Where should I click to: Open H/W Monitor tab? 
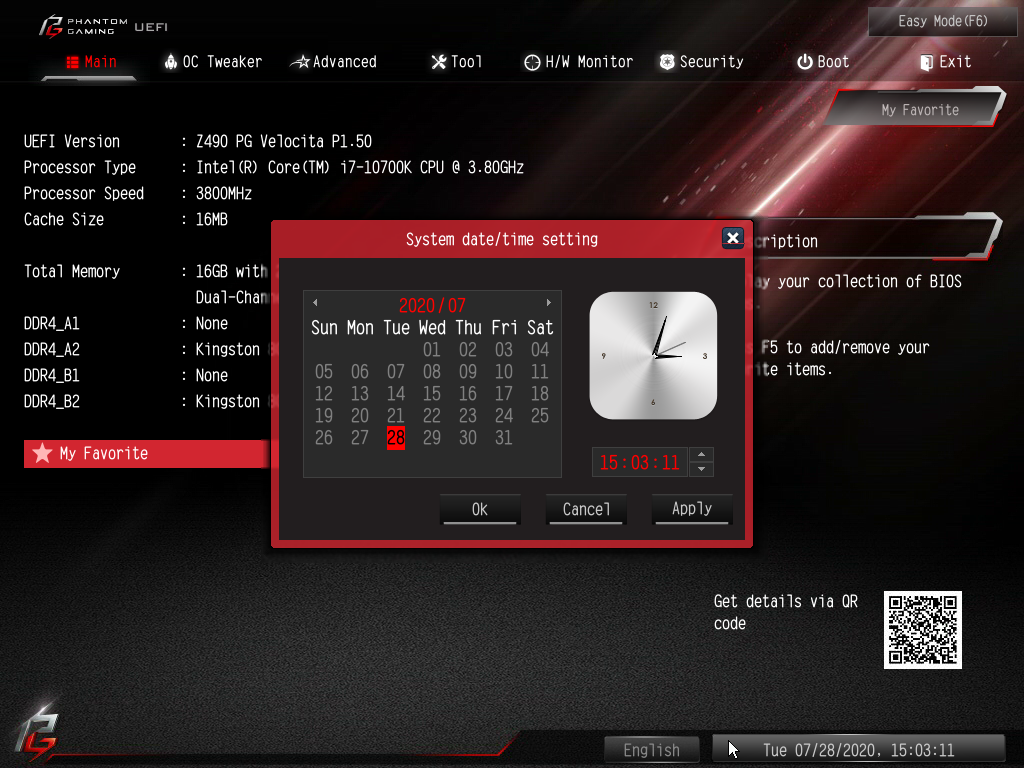click(579, 62)
